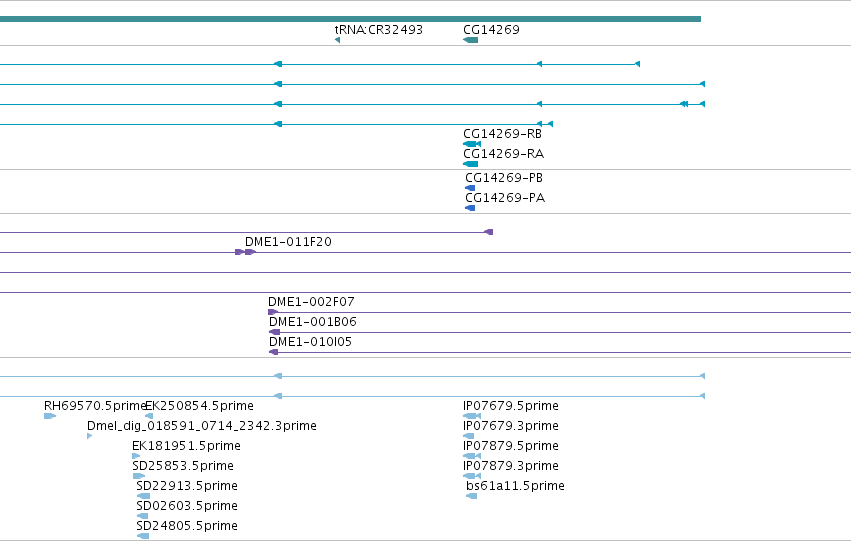Click the EK181951.5prime label

pyautogui.click(x=186, y=447)
